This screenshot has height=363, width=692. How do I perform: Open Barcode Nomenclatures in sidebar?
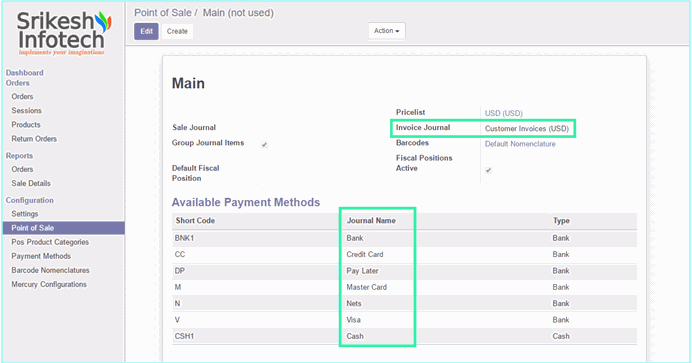50,270
